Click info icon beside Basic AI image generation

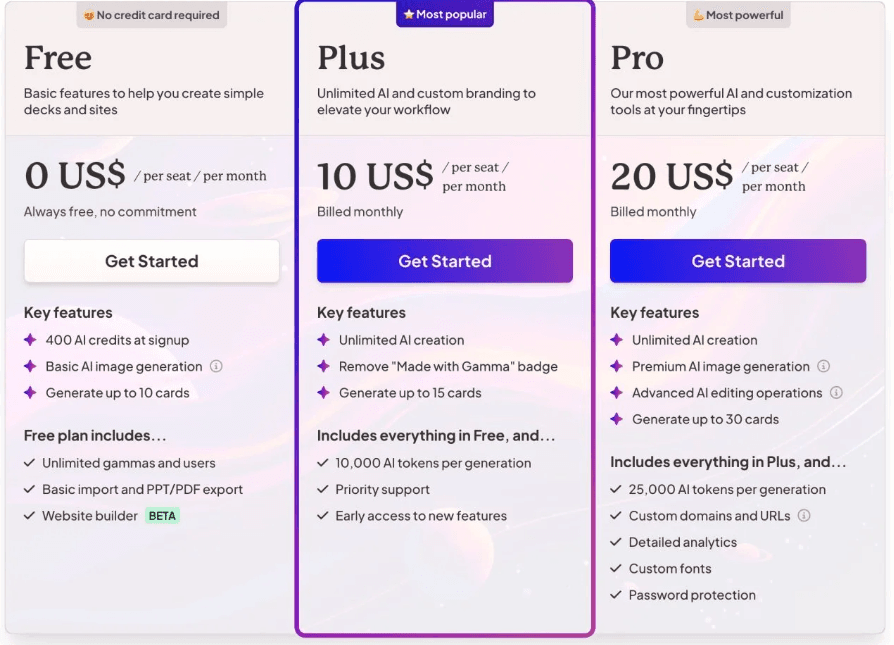[216, 367]
